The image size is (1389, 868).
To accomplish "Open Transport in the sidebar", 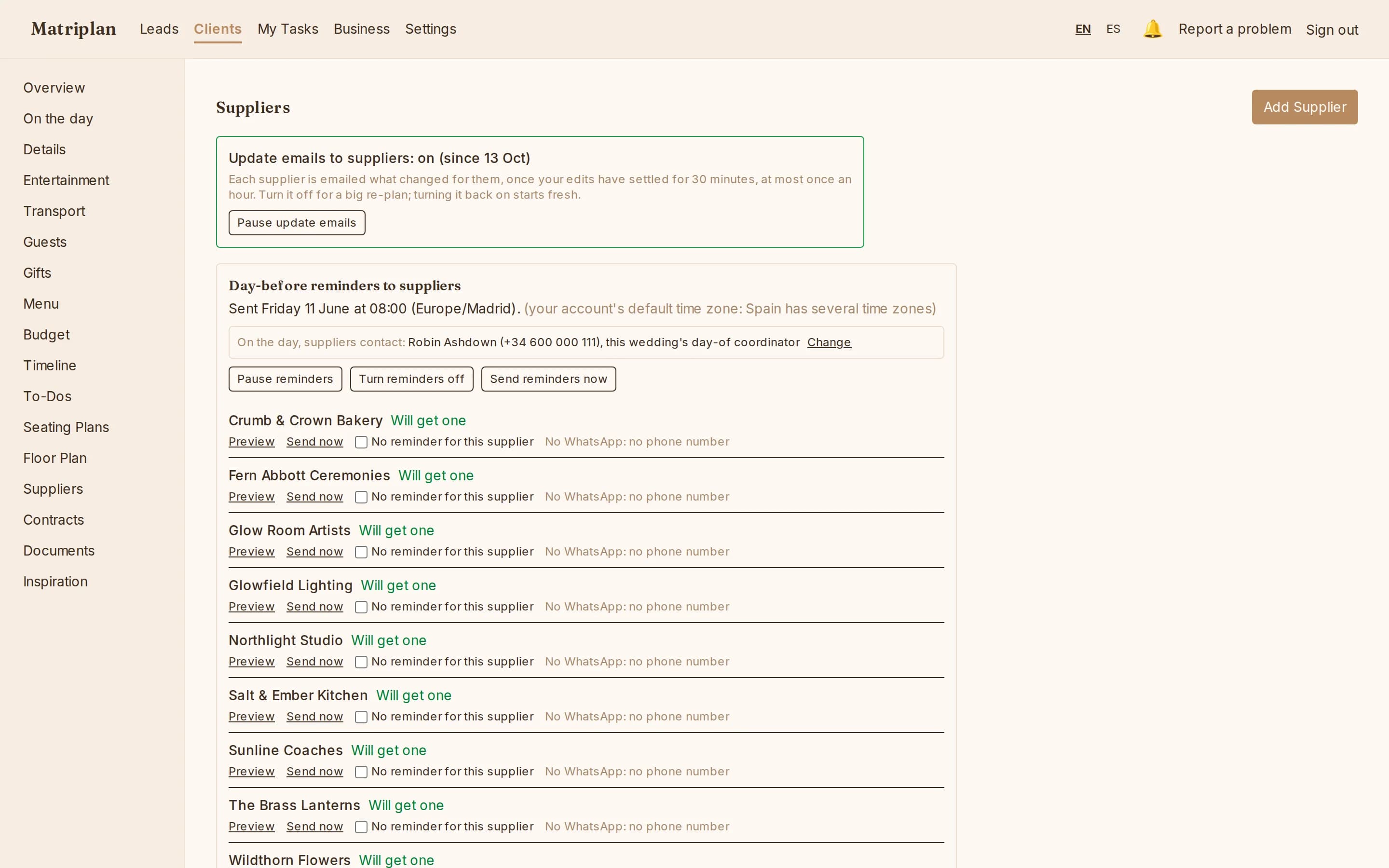I will point(54,211).
